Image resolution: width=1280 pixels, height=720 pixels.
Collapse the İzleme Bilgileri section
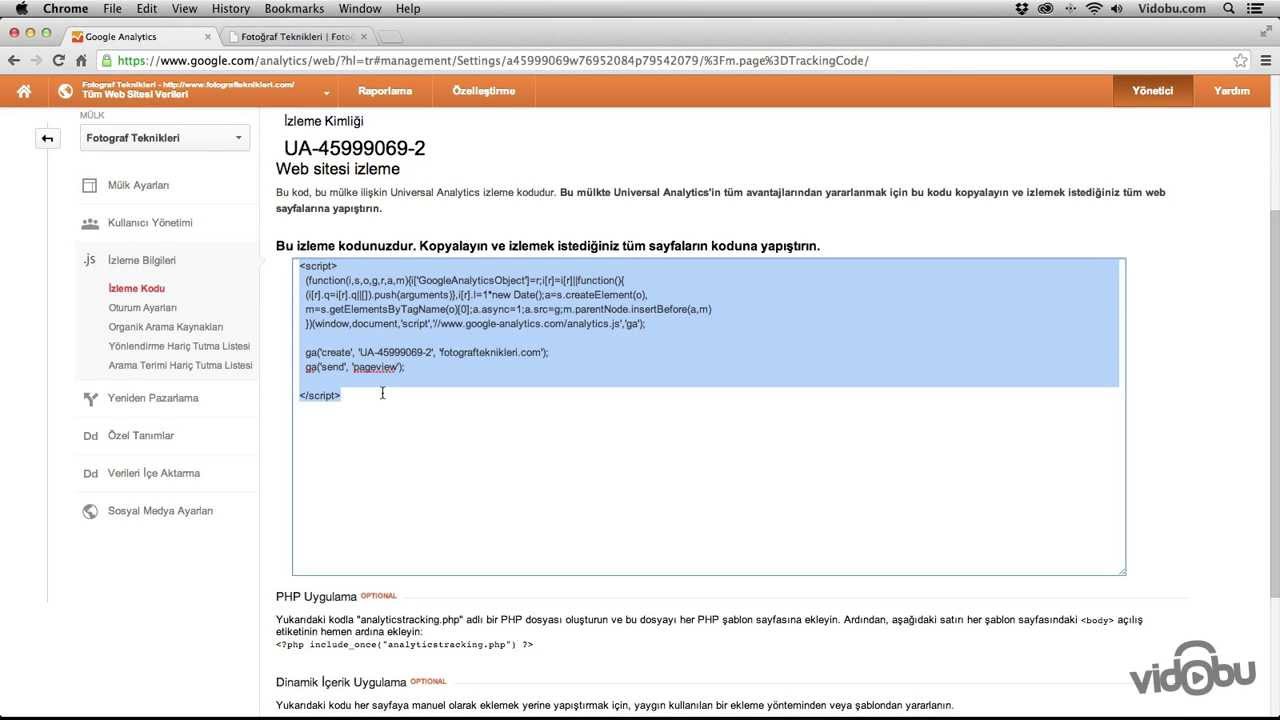tap(142, 260)
